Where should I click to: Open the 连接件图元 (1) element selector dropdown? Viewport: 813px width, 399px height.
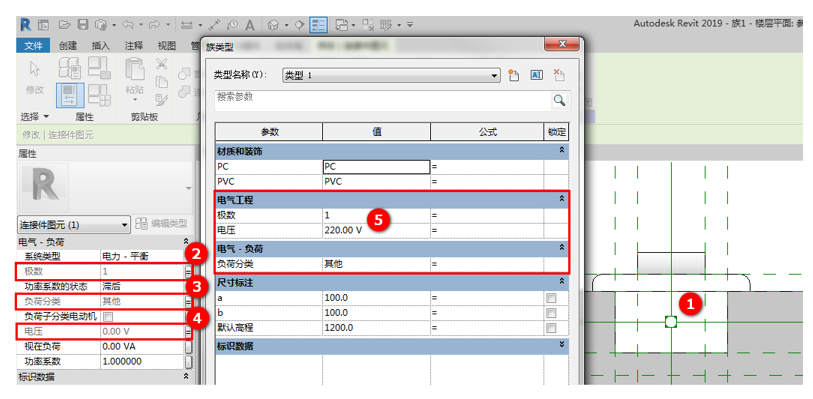(74, 225)
